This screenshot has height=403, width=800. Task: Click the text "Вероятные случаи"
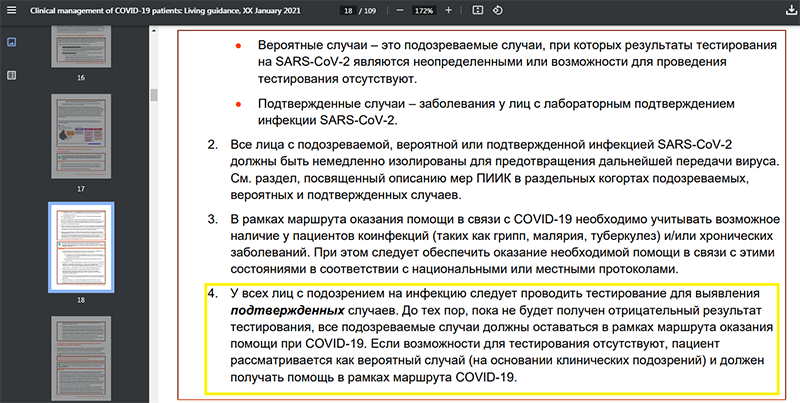click(313, 45)
